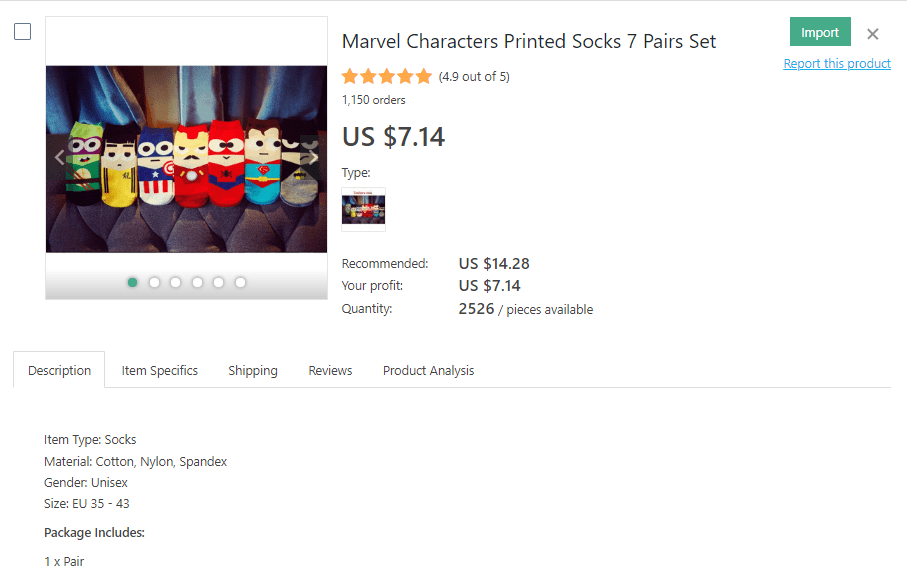Click the fifth rating star

point(423,76)
